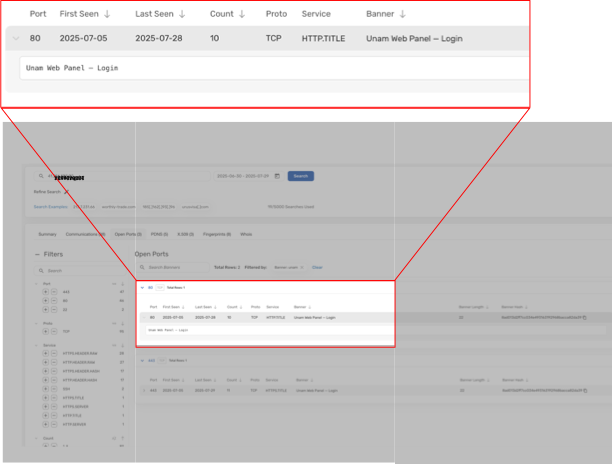Screen dimensions: 612x464
Task: Exclude port 22 from filters
Action: coord(54,309)
